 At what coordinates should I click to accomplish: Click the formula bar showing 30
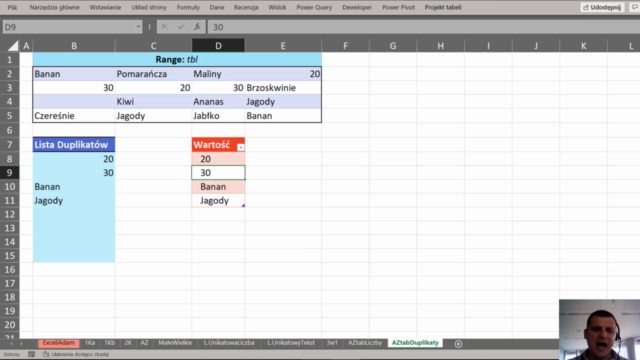pyautogui.click(x=424, y=27)
